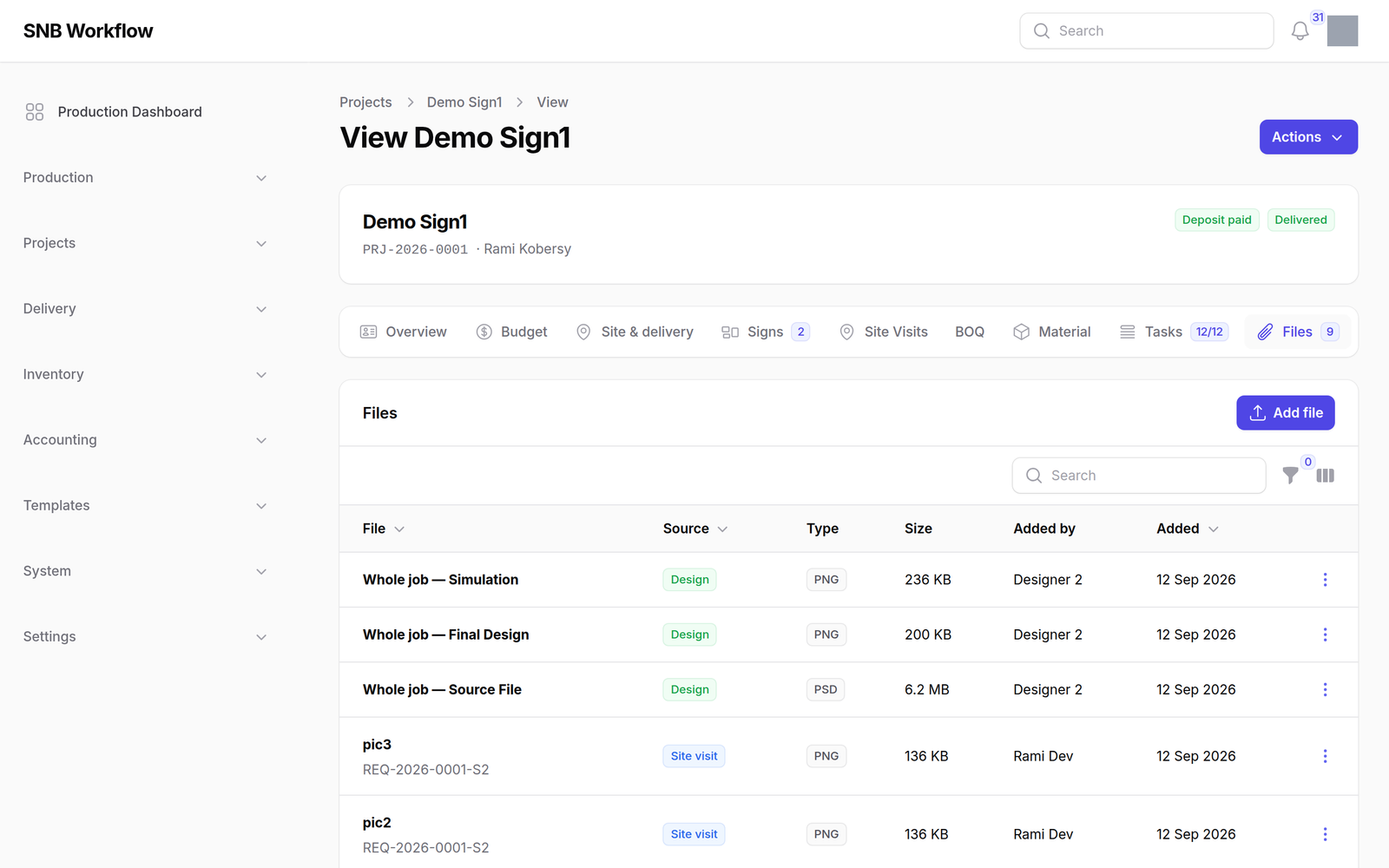
Task: Open the Site Visits tab
Action: click(x=883, y=332)
